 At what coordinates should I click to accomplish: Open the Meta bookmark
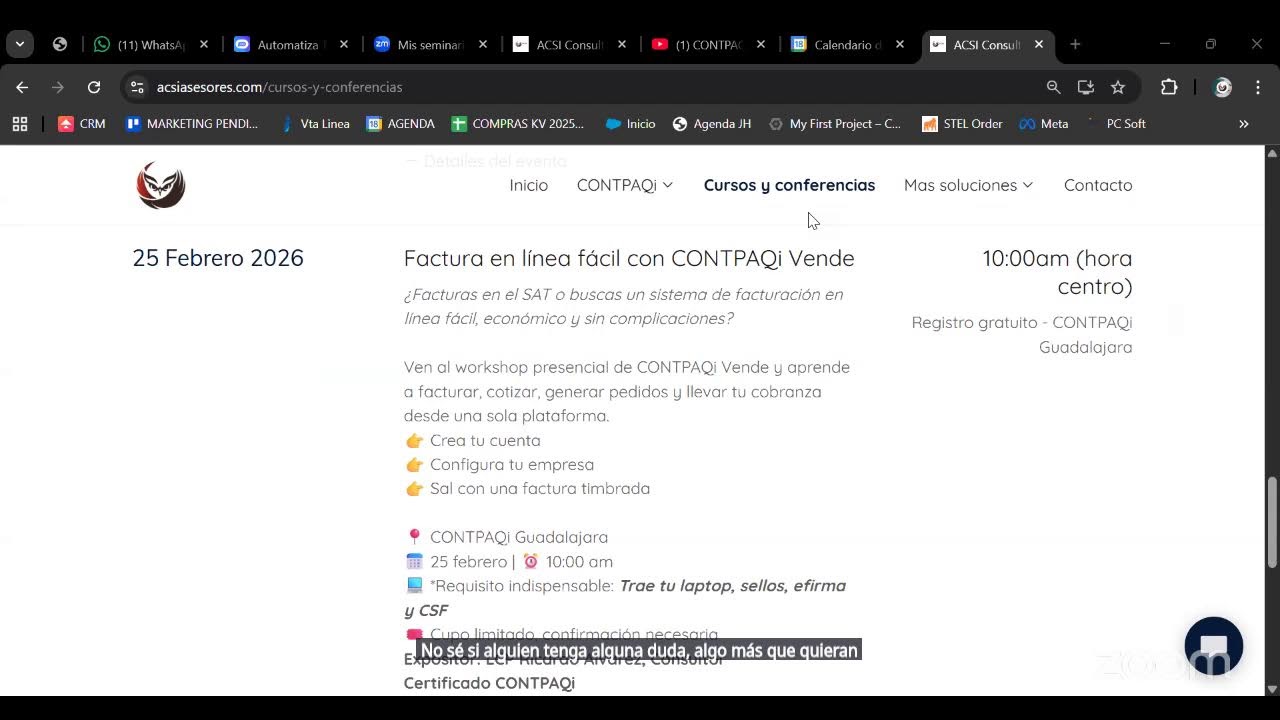pos(1044,124)
